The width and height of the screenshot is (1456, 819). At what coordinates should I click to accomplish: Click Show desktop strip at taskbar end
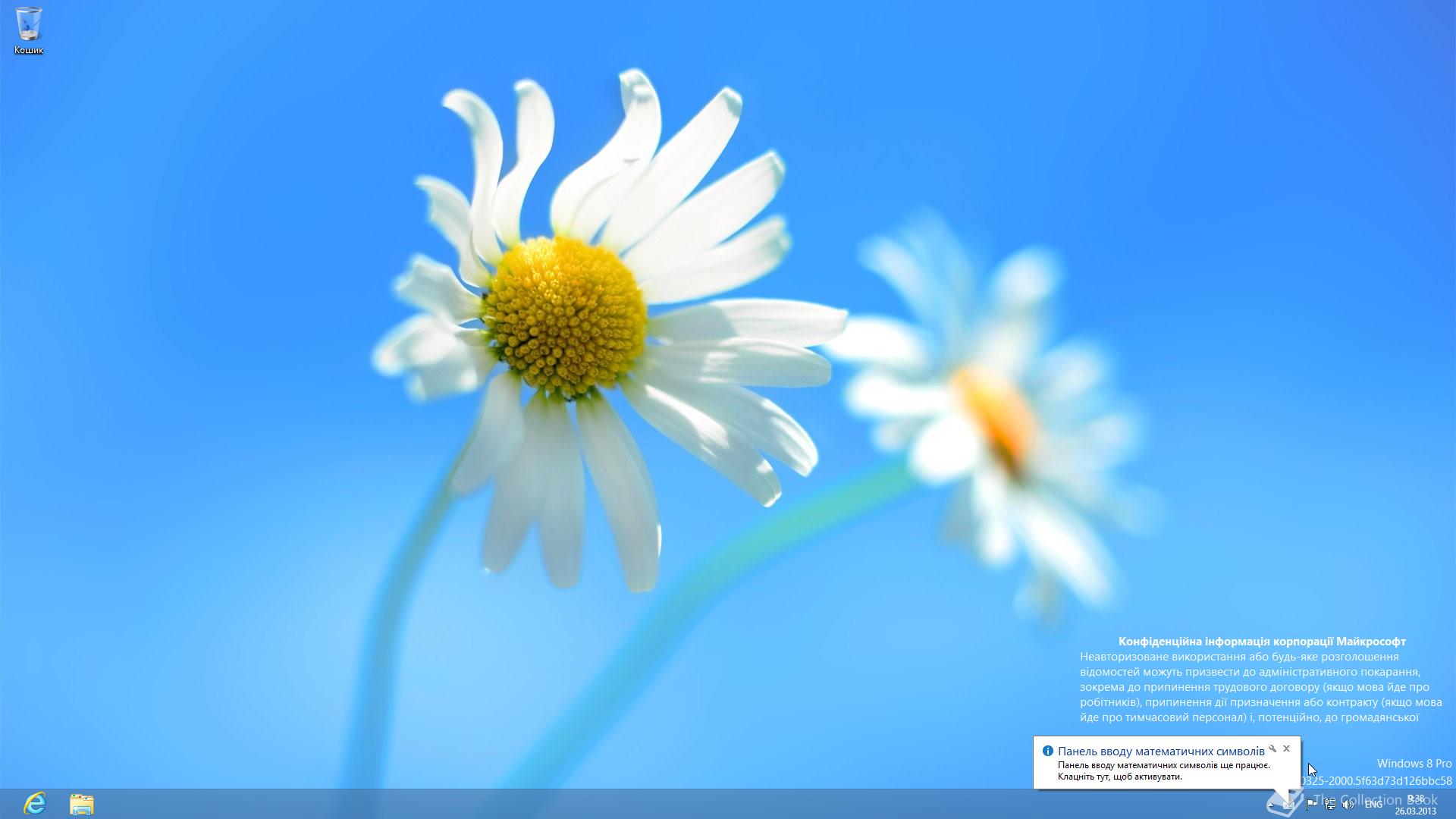(x=1453, y=804)
